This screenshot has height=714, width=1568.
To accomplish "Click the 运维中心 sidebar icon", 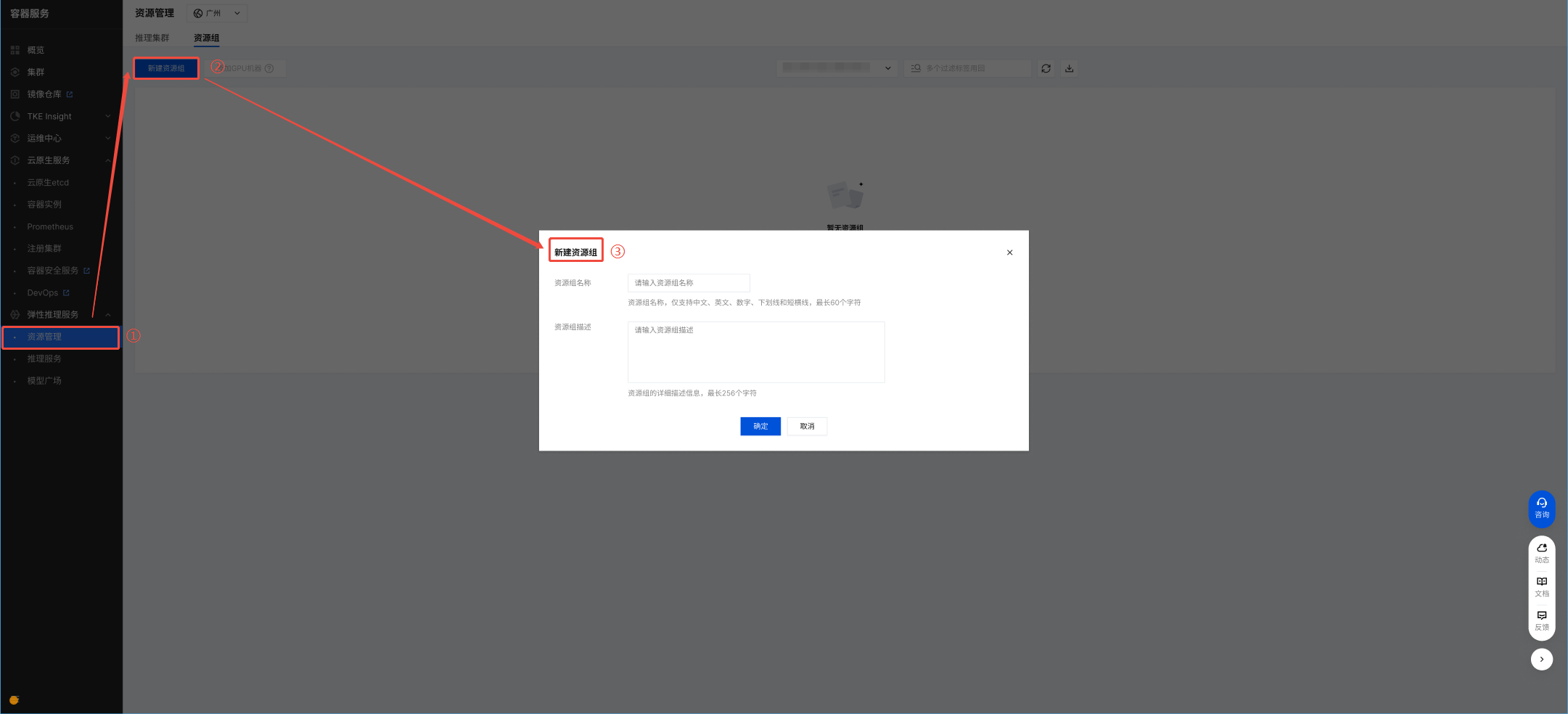I will [15, 138].
